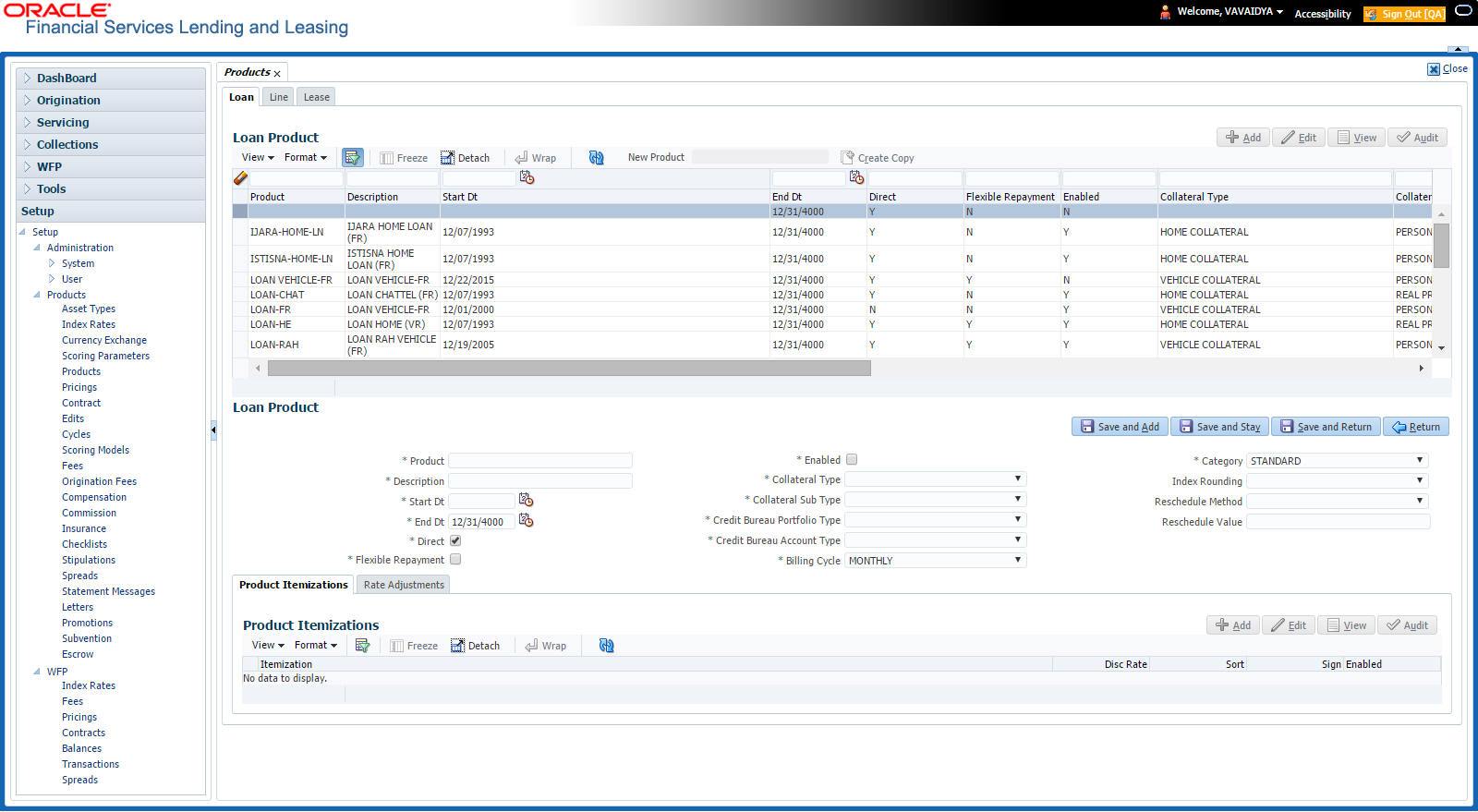Click the Query icon in Product Itemizations toolbar
The height and width of the screenshot is (812, 1478).
[362, 646]
